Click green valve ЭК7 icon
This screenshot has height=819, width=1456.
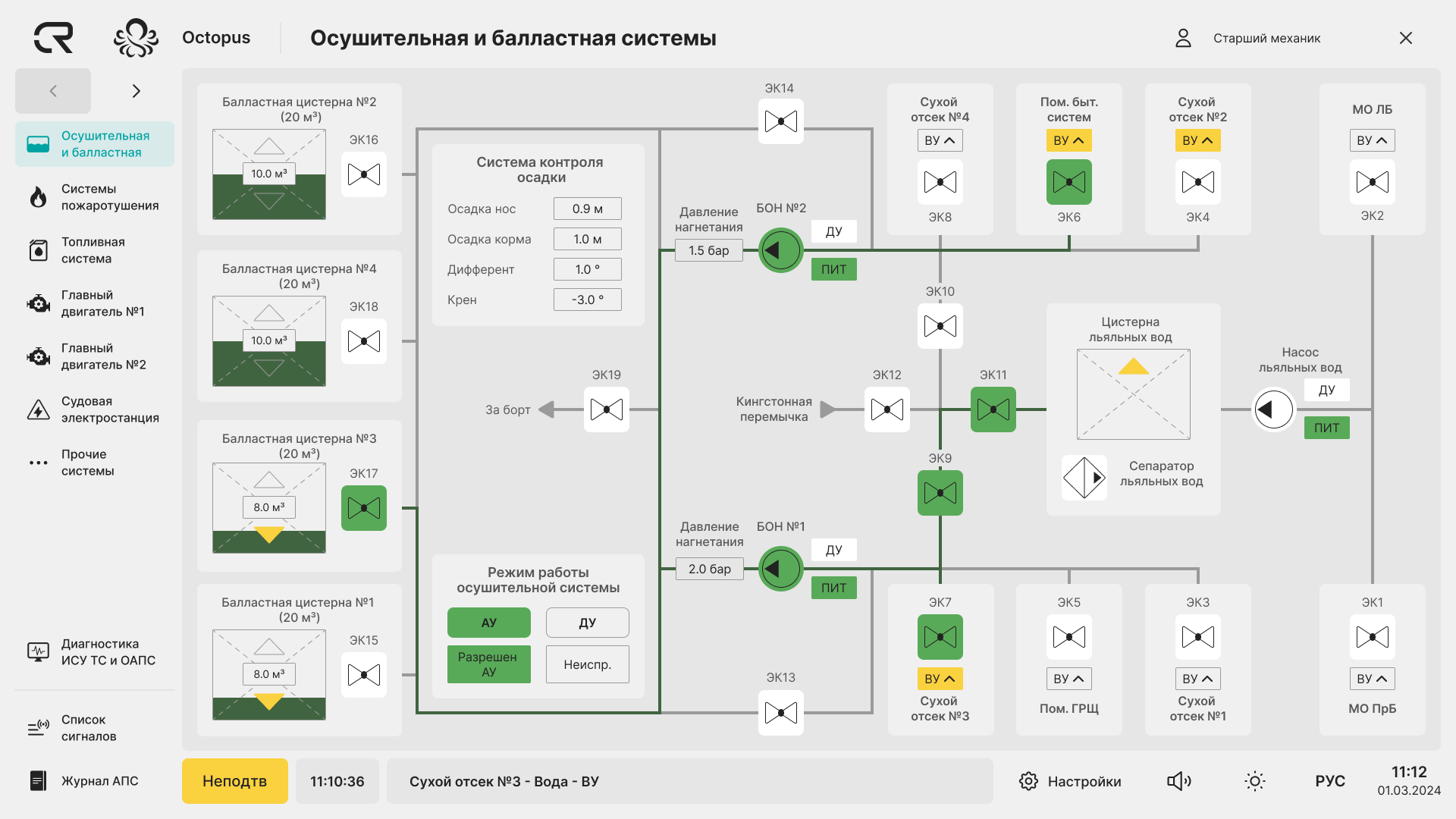point(940,637)
